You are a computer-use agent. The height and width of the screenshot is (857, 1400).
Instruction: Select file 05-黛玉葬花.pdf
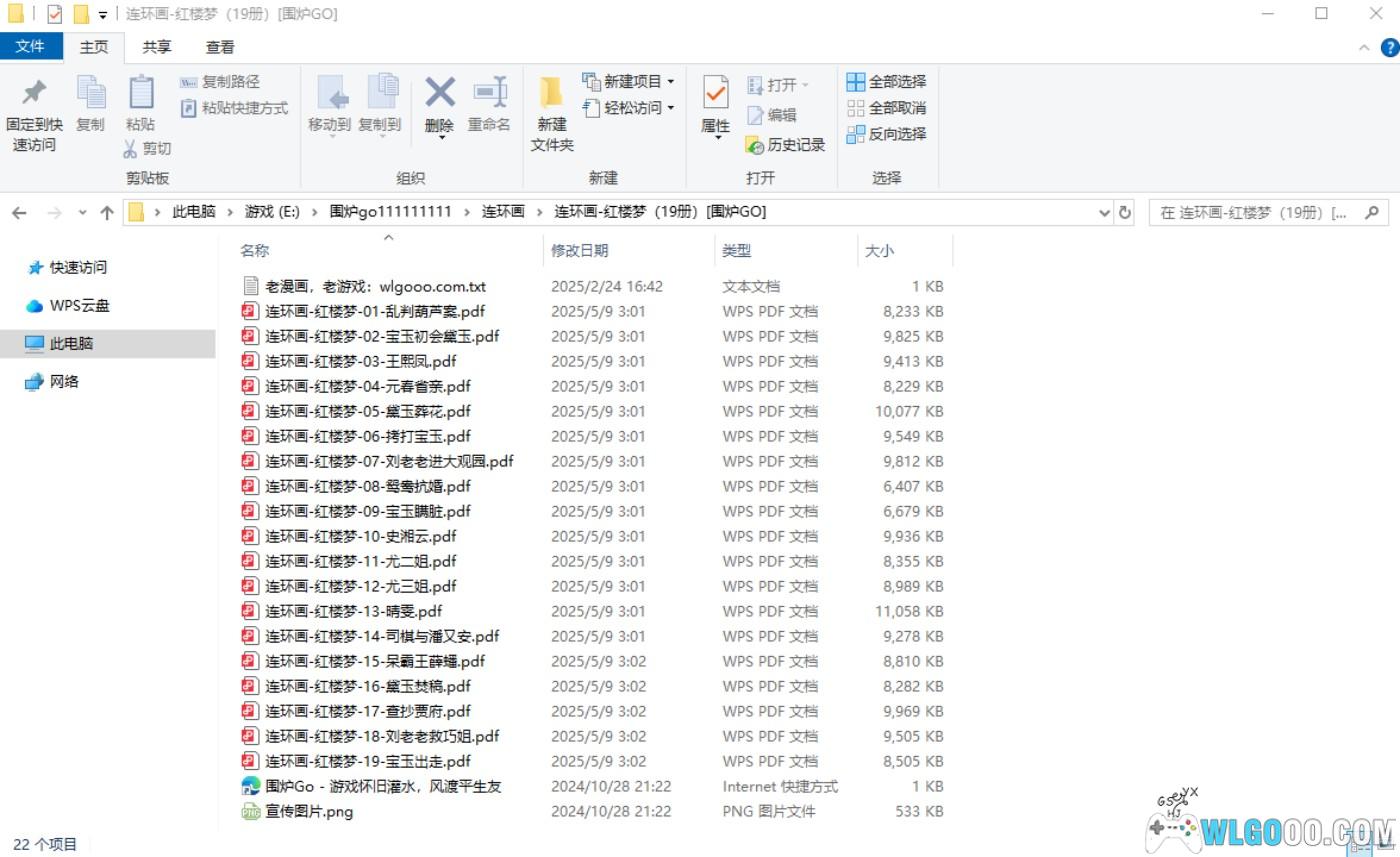(x=367, y=411)
